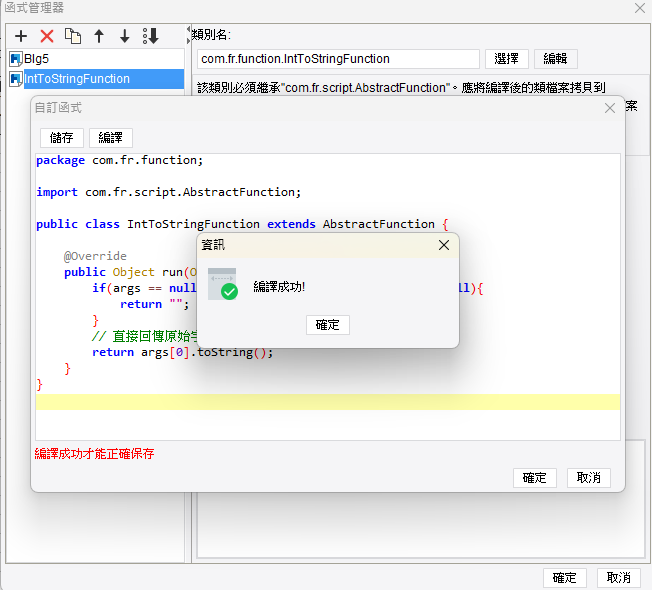652x590 pixels.
Task: Click 取消 in the 自訂函式 dialog
Action: [588, 478]
